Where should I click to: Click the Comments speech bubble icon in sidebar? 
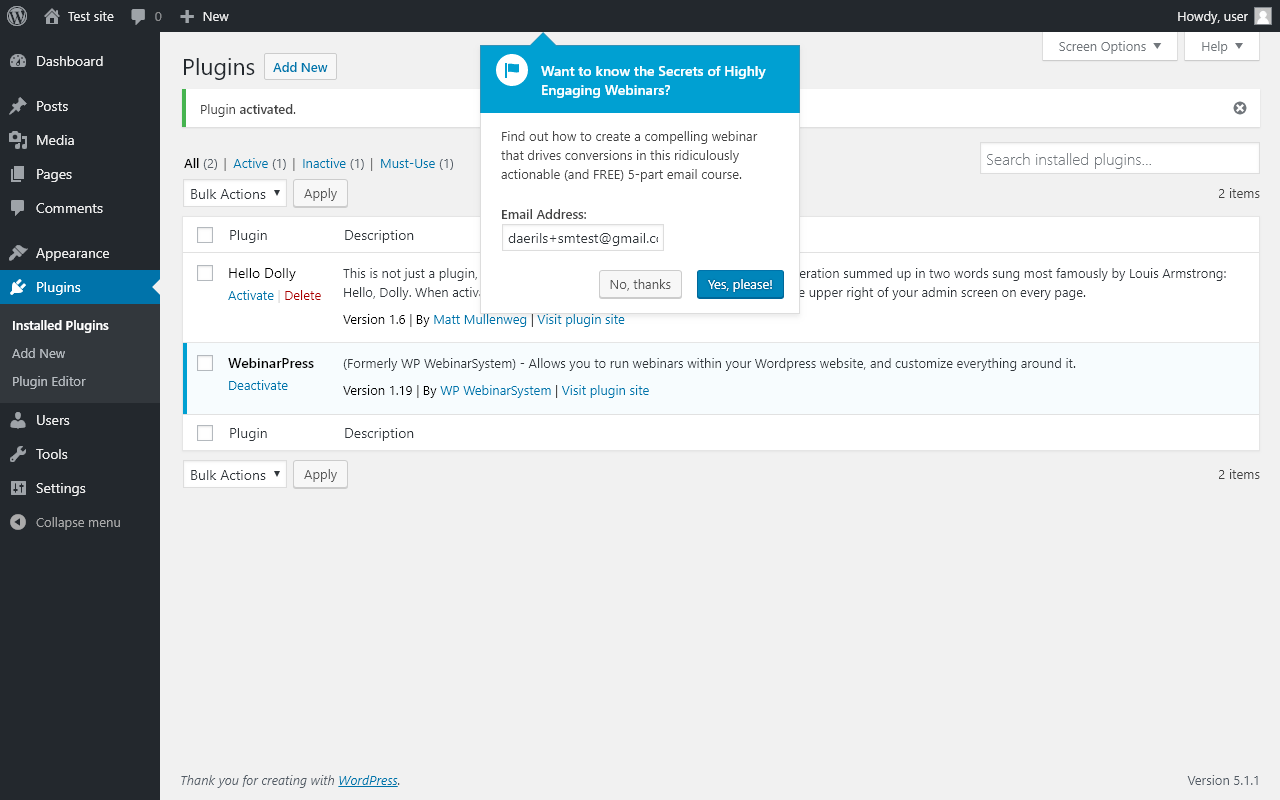pos(18,208)
